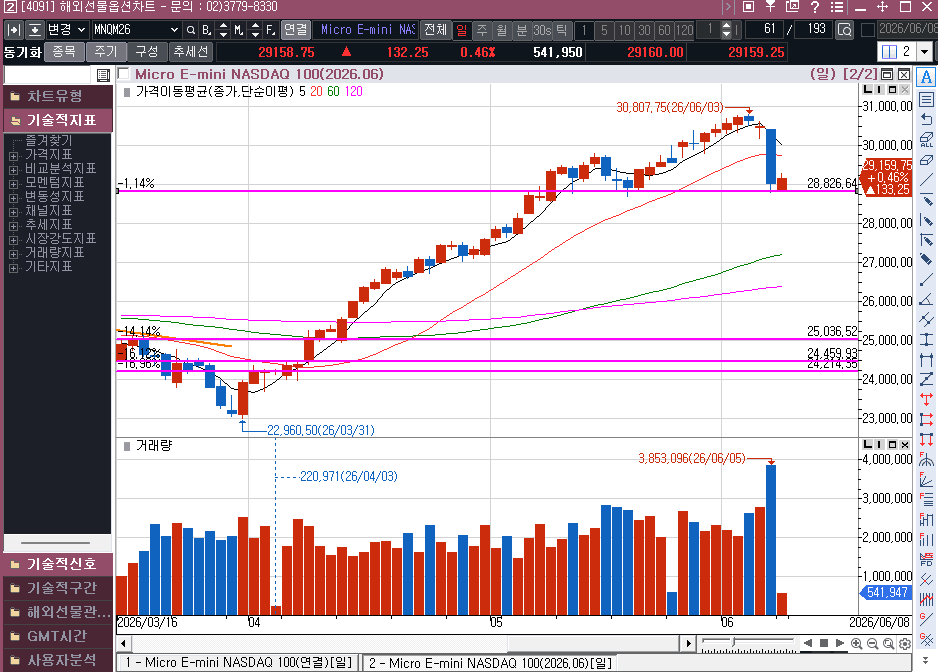This screenshot has width=938, height=672.
Task: Select the 월 monthly period button
Action: tap(501, 29)
